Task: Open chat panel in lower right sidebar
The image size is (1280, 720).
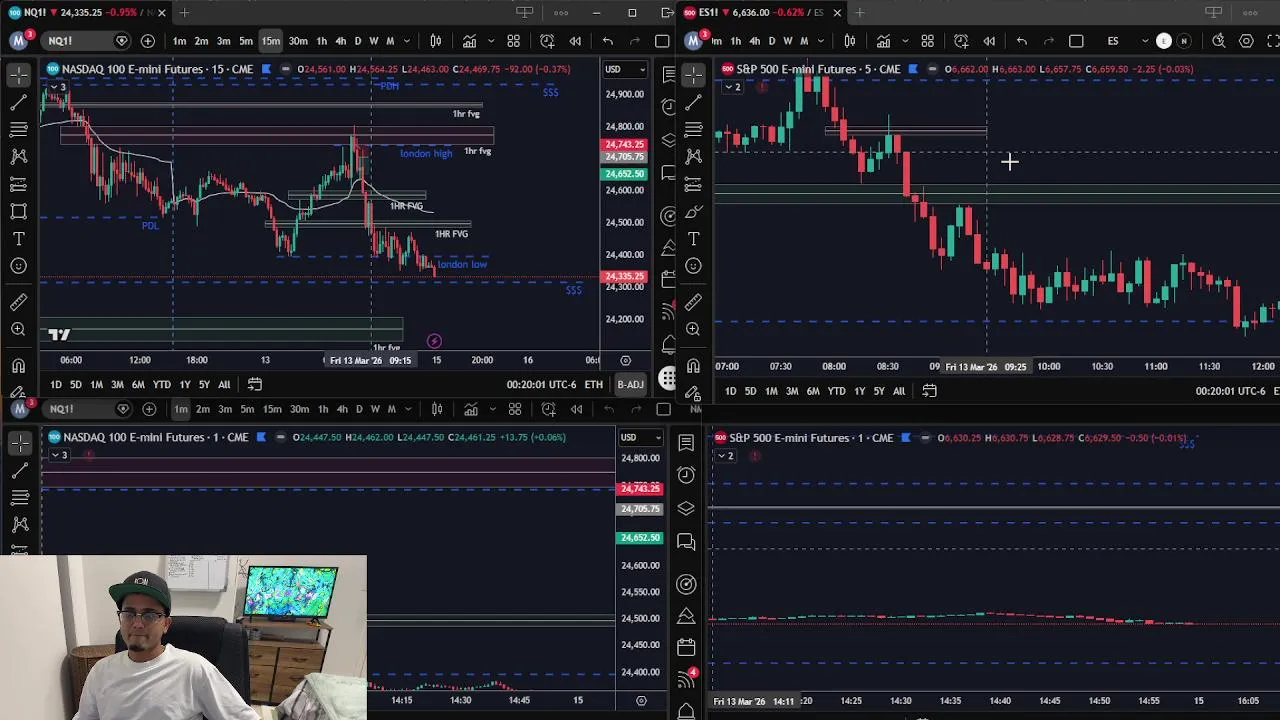Action: pyautogui.click(x=686, y=541)
